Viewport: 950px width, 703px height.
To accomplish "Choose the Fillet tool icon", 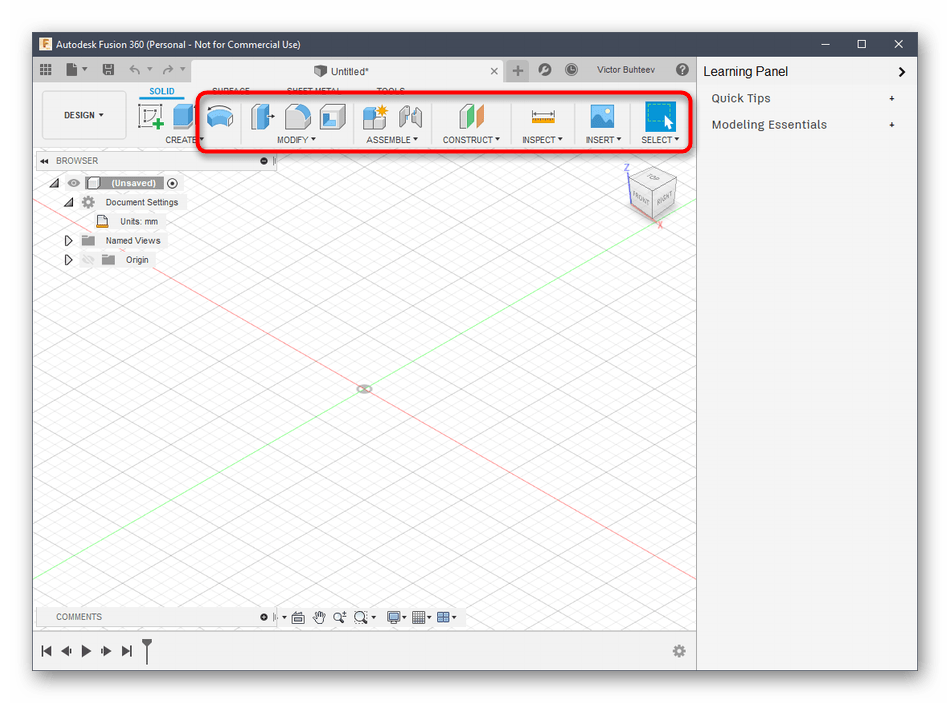I will point(298,117).
